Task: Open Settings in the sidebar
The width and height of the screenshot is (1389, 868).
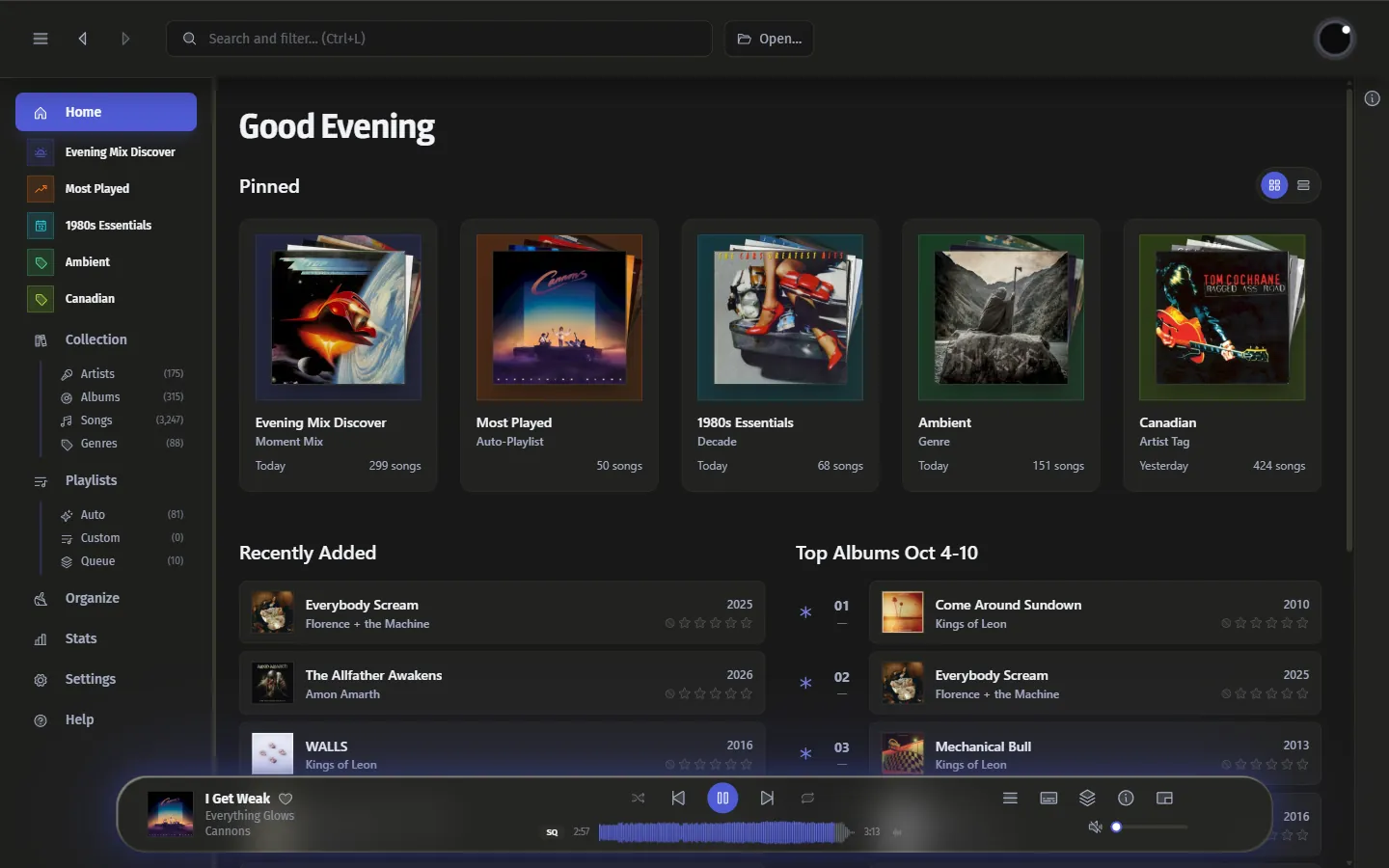Action: pos(106,679)
